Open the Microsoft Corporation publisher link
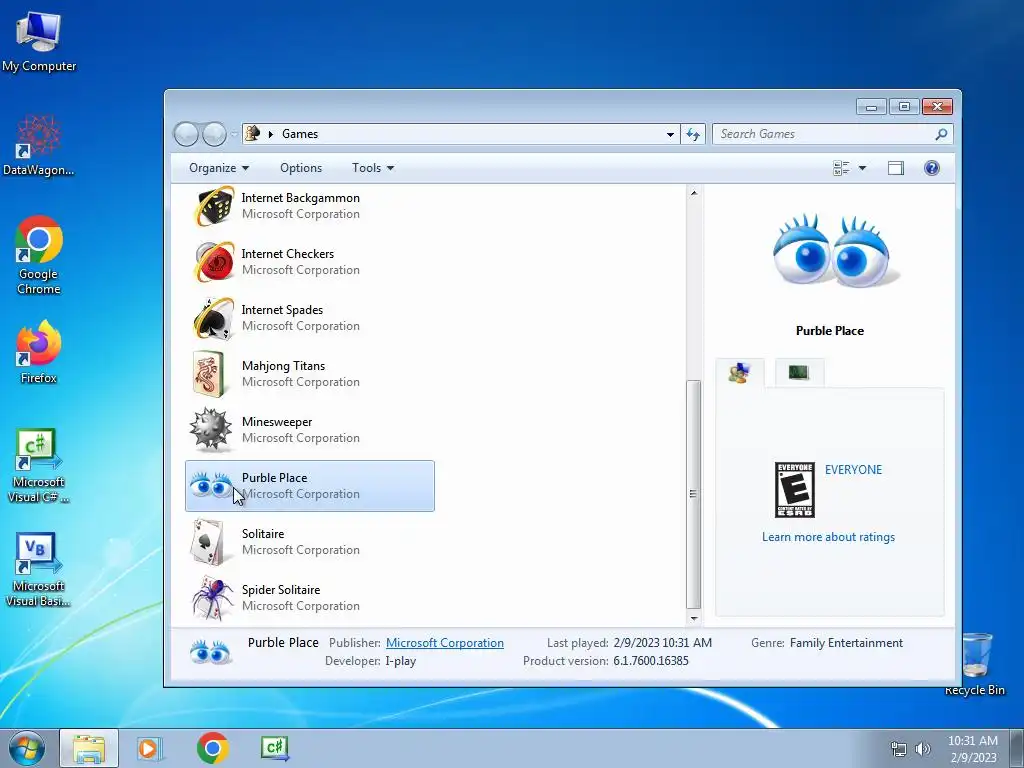The width and height of the screenshot is (1024, 768). coord(445,643)
